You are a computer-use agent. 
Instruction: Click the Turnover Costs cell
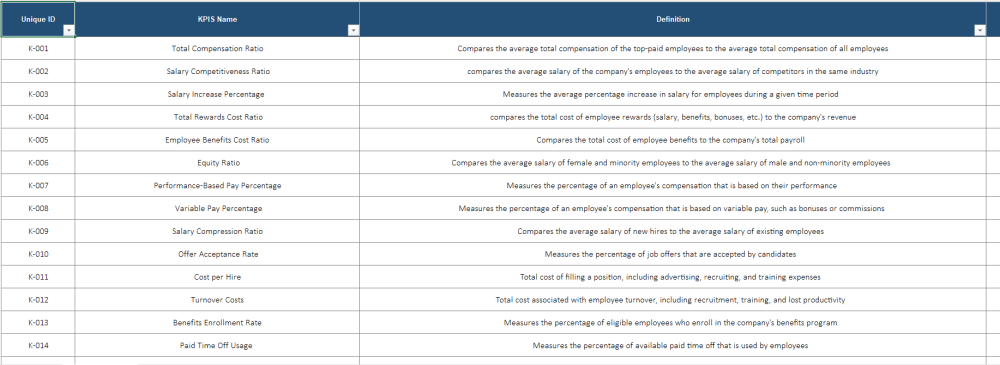217,300
